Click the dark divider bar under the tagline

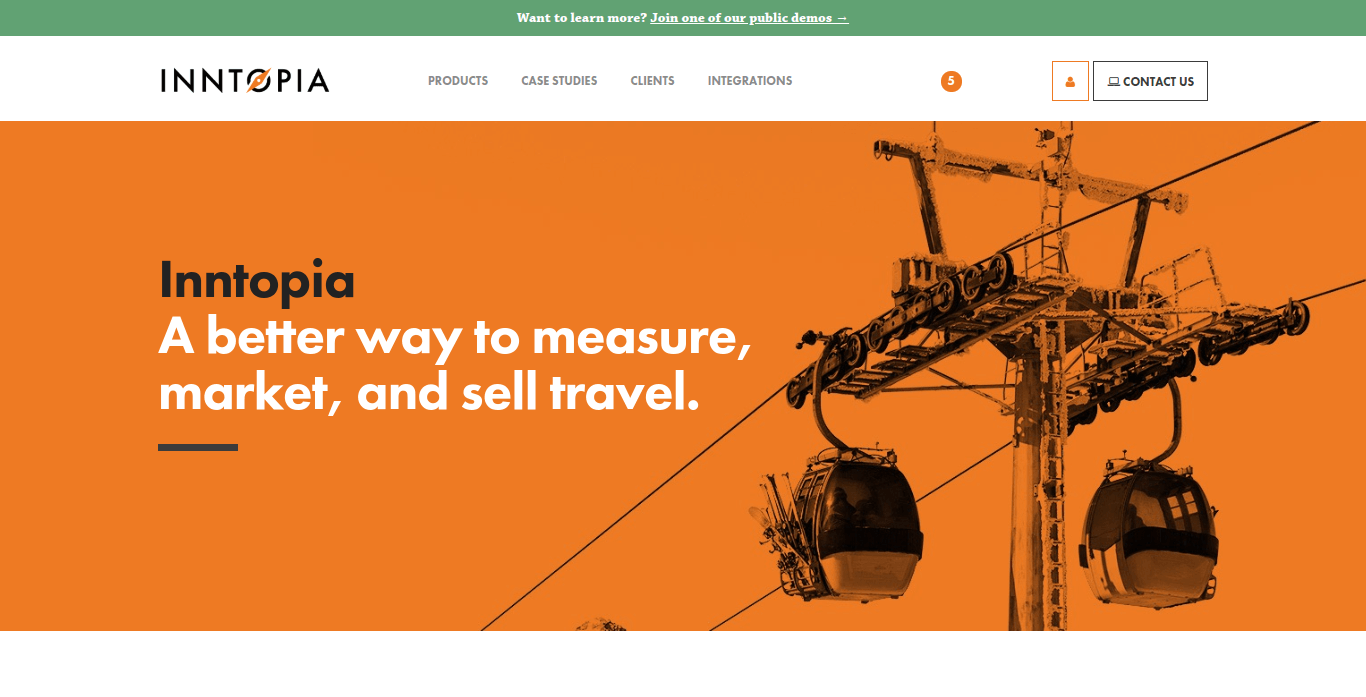(x=198, y=447)
